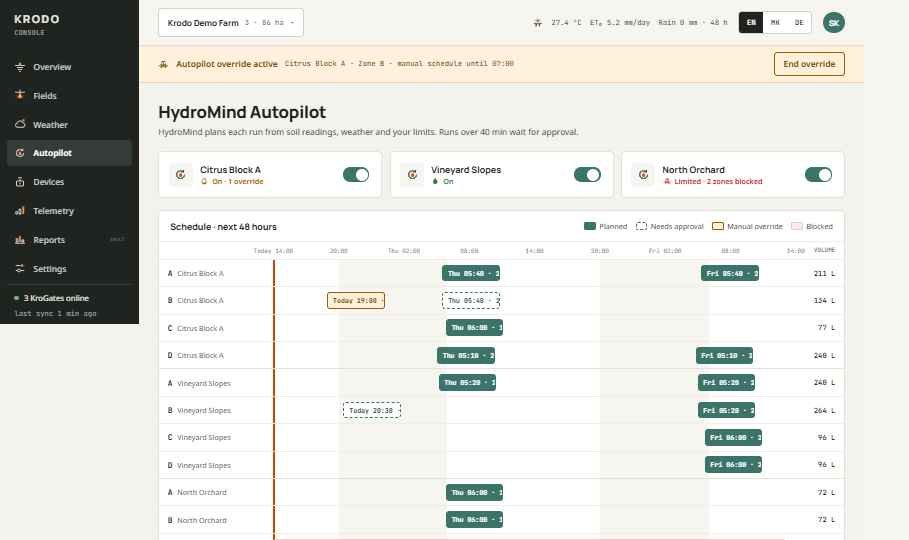Screen dimensions: 909x540
Task: Go to the Weather section
Action: click(69, 125)
